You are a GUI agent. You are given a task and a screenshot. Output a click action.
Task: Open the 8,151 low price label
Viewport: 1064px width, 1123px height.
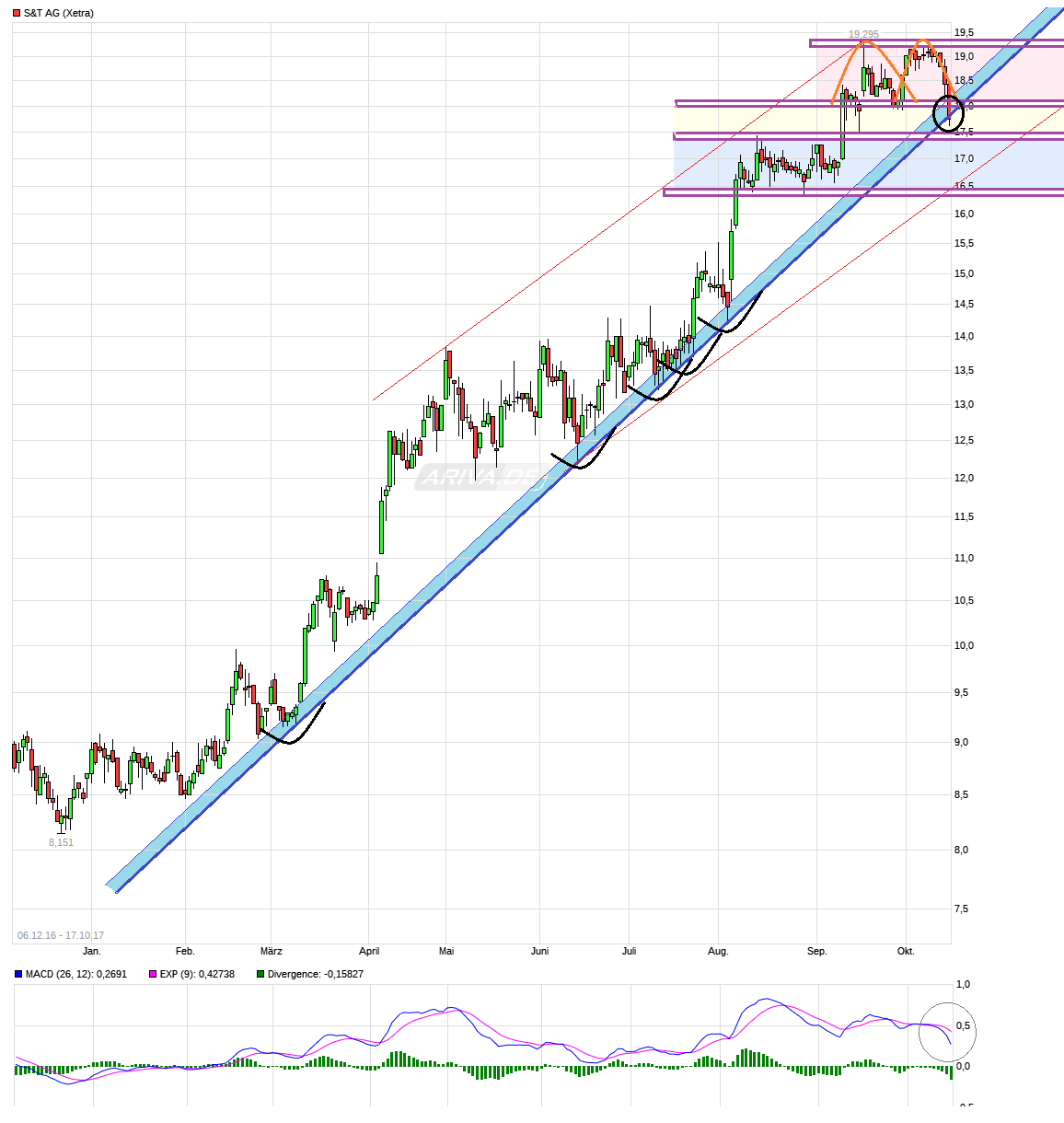click(60, 840)
